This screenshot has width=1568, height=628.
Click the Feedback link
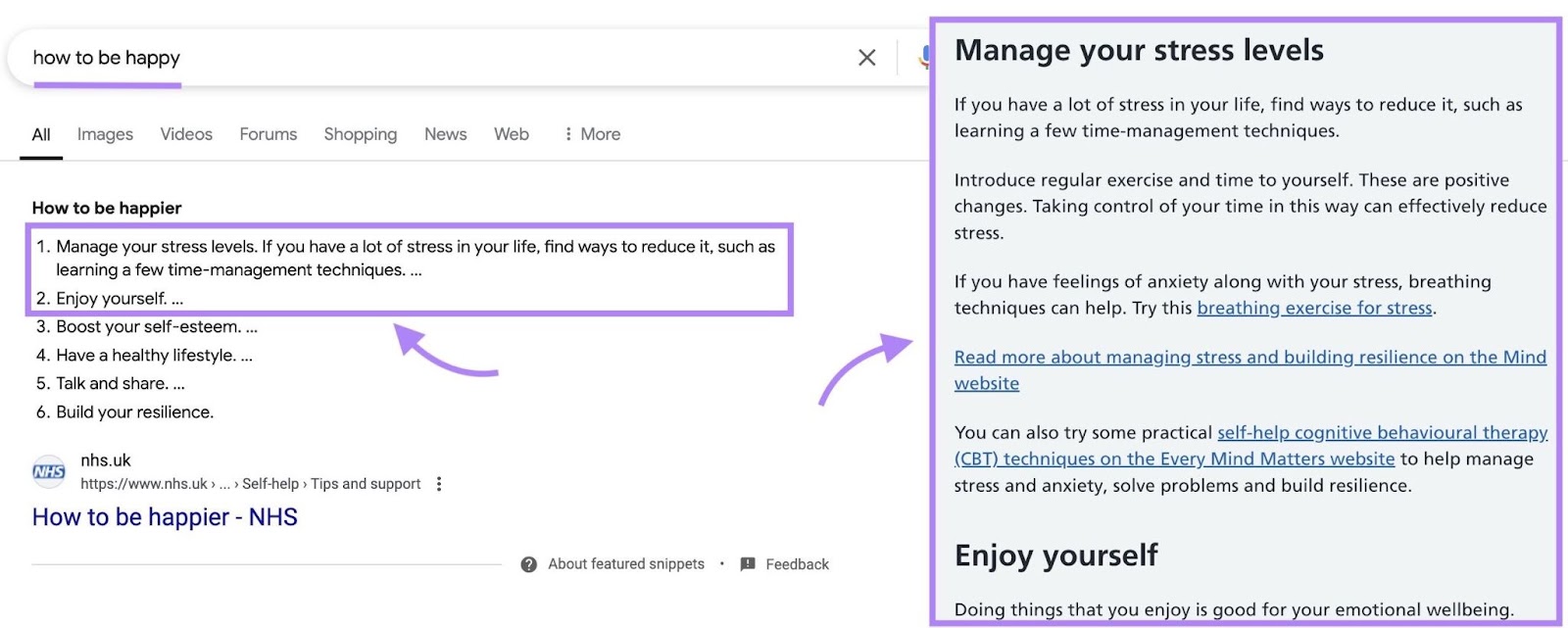798,564
